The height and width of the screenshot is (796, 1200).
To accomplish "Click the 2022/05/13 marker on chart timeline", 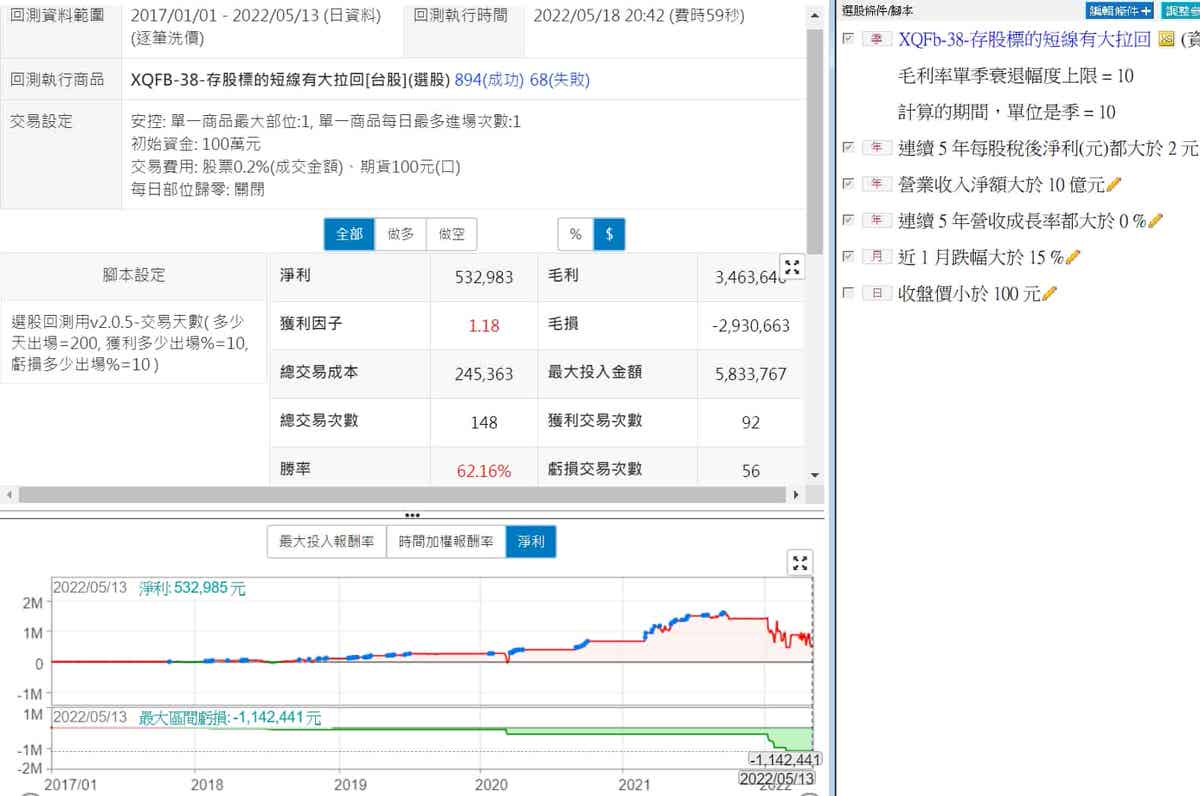I will point(776,779).
